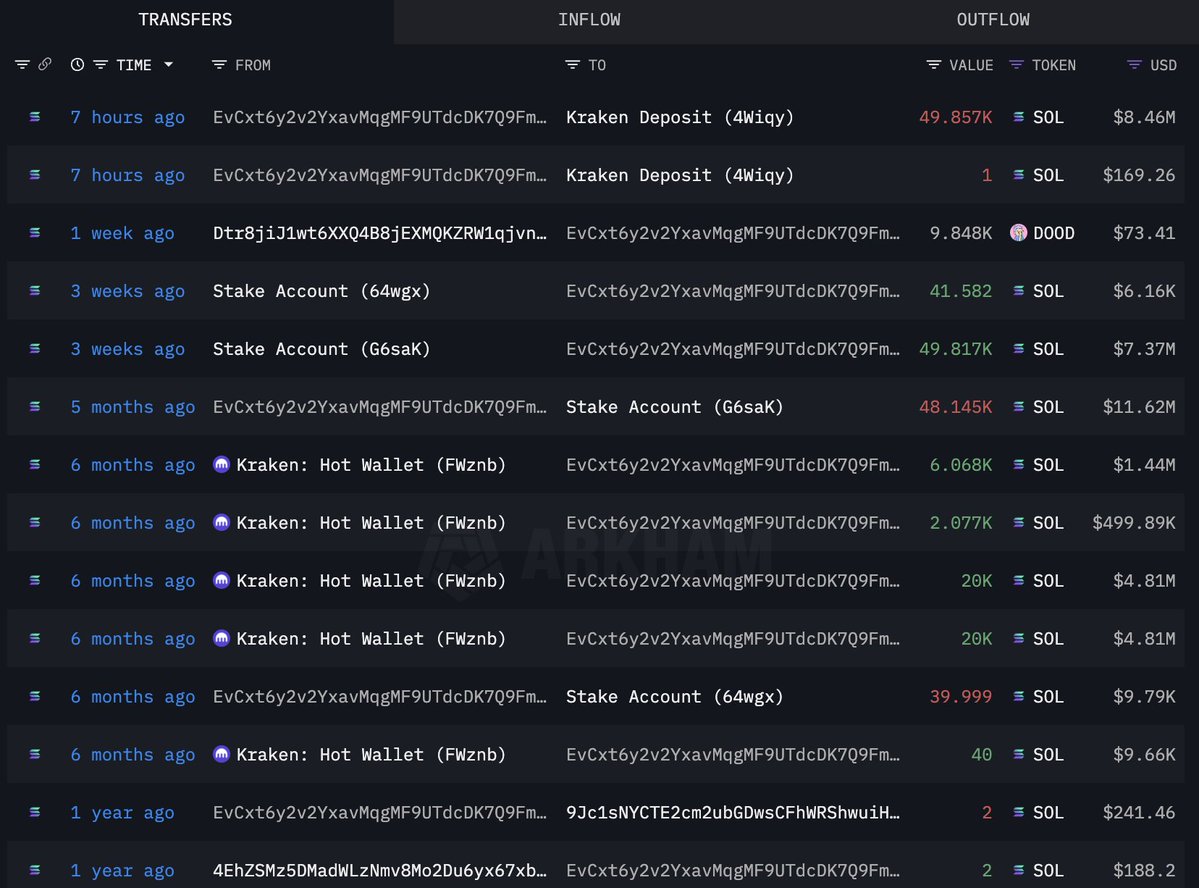Expand the TIME sort dropdown arrow
The image size is (1199, 888).
168,65
